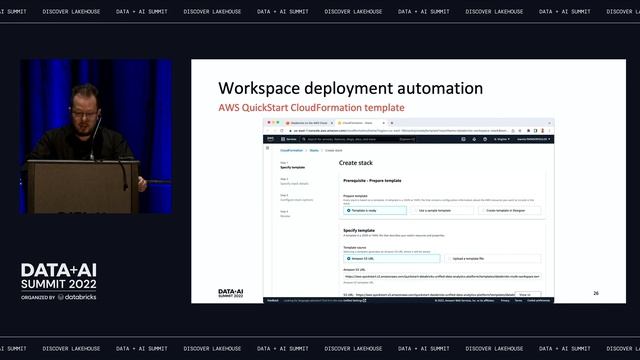Close the CloudFormation - Stack tab
Screen dimensions: 640x360
click(x=383, y=123)
